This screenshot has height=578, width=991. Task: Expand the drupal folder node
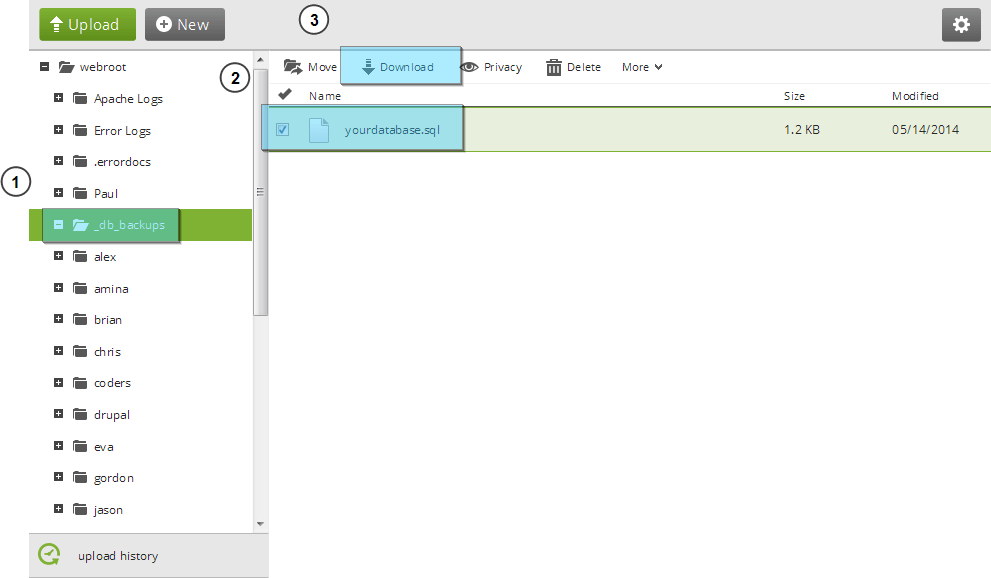(x=58, y=414)
